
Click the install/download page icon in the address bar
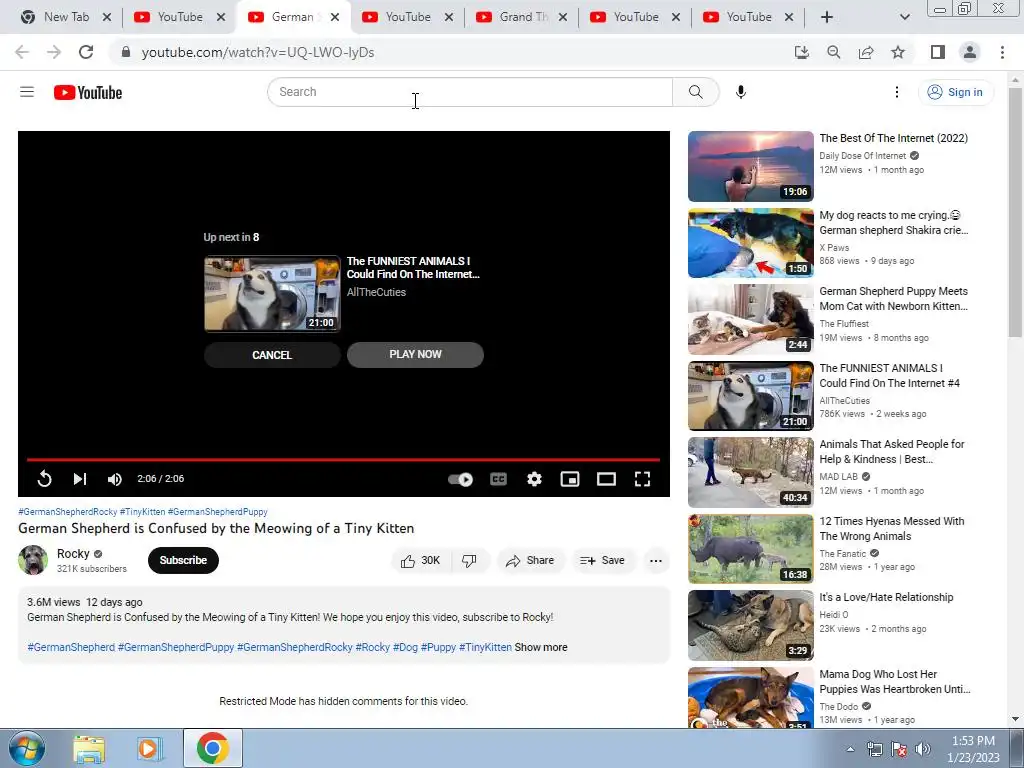[x=802, y=52]
